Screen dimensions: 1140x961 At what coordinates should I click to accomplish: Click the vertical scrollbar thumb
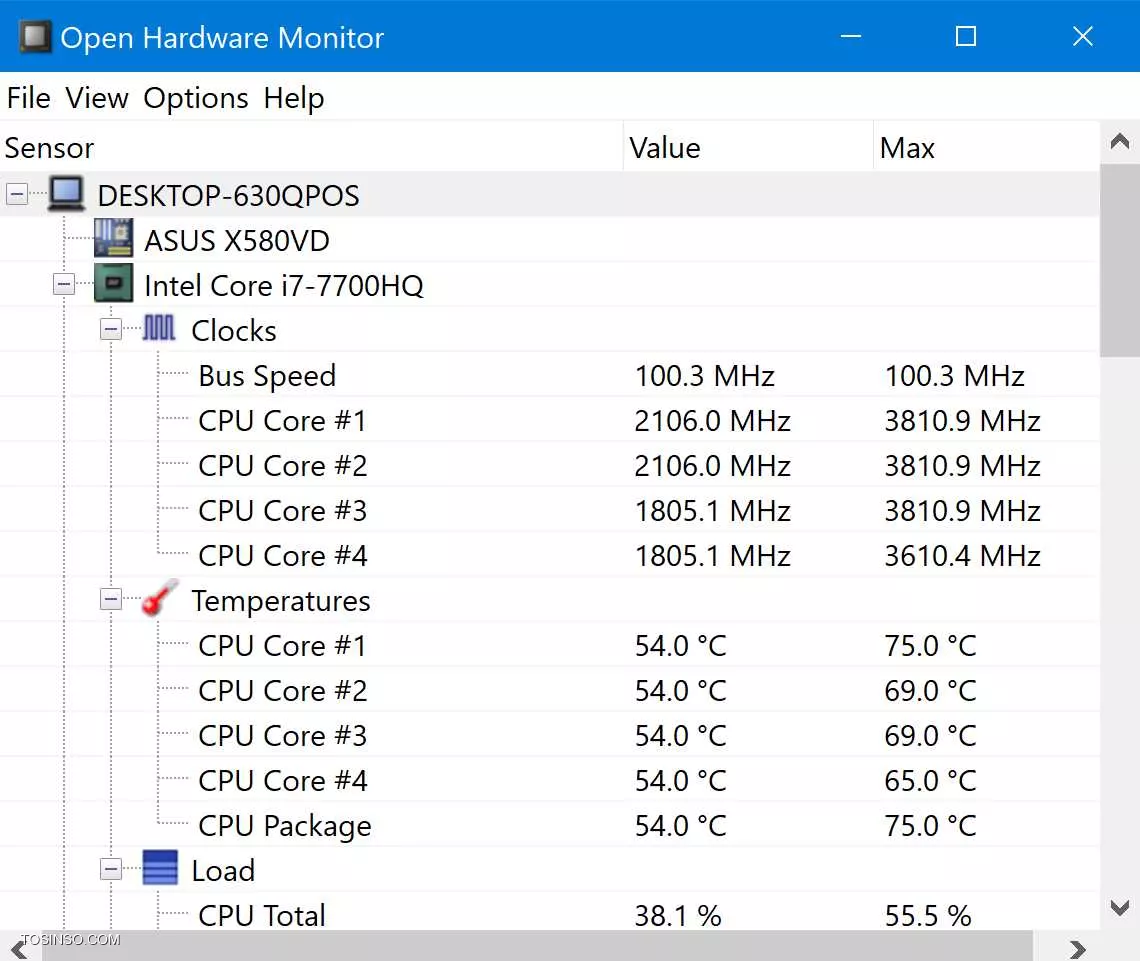(1120, 260)
